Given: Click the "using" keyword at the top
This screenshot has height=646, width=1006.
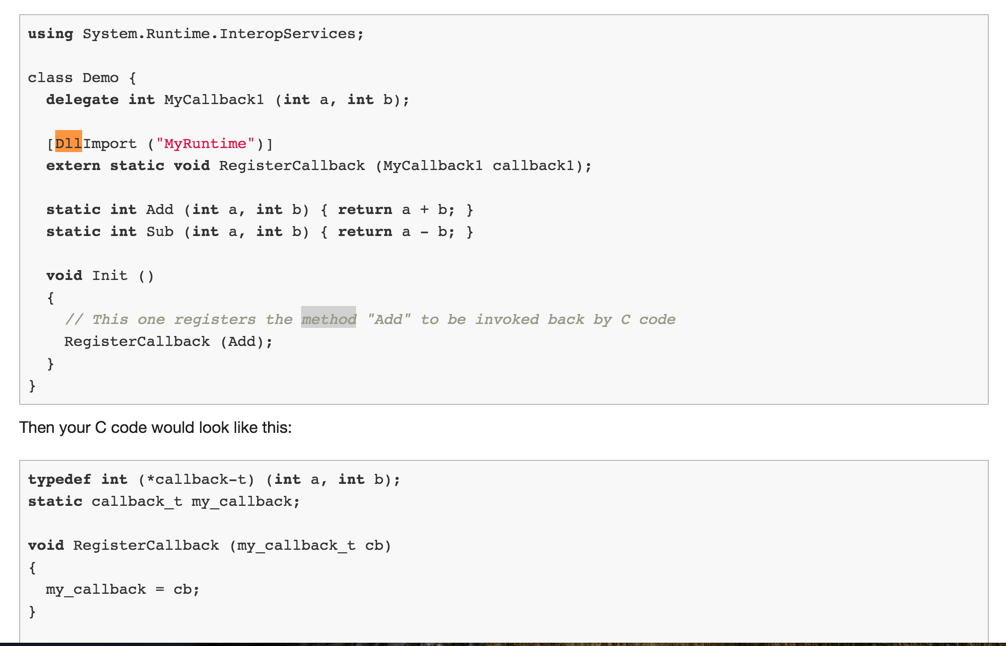Looking at the screenshot, I should (x=50, y=33).
